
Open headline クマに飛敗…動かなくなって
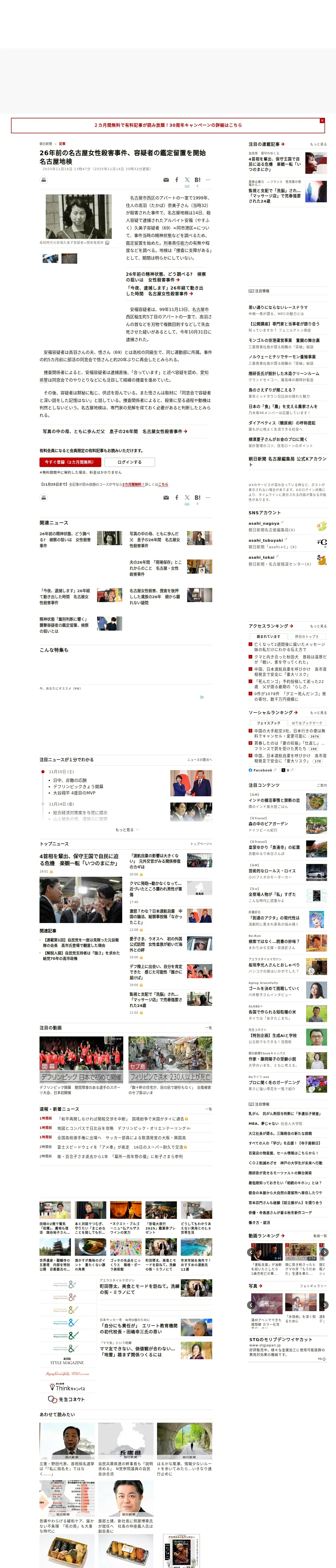[155, 889]
